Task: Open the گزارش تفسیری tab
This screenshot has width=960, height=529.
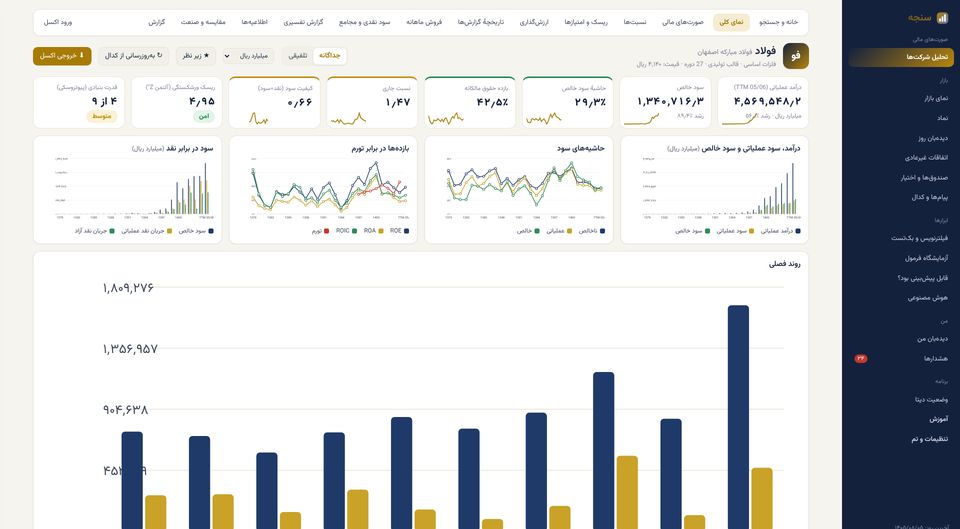Action: [x=303, y=22]
